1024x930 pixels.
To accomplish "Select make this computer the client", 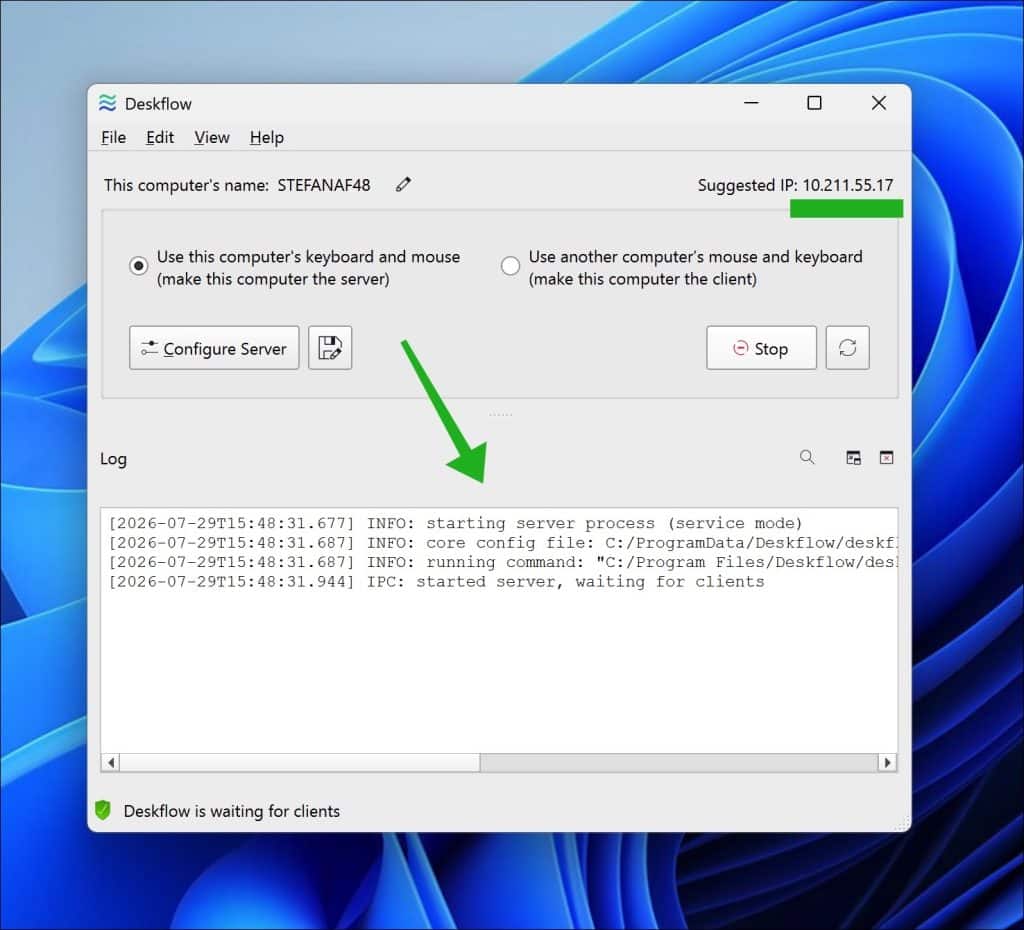I will point(510,266).
